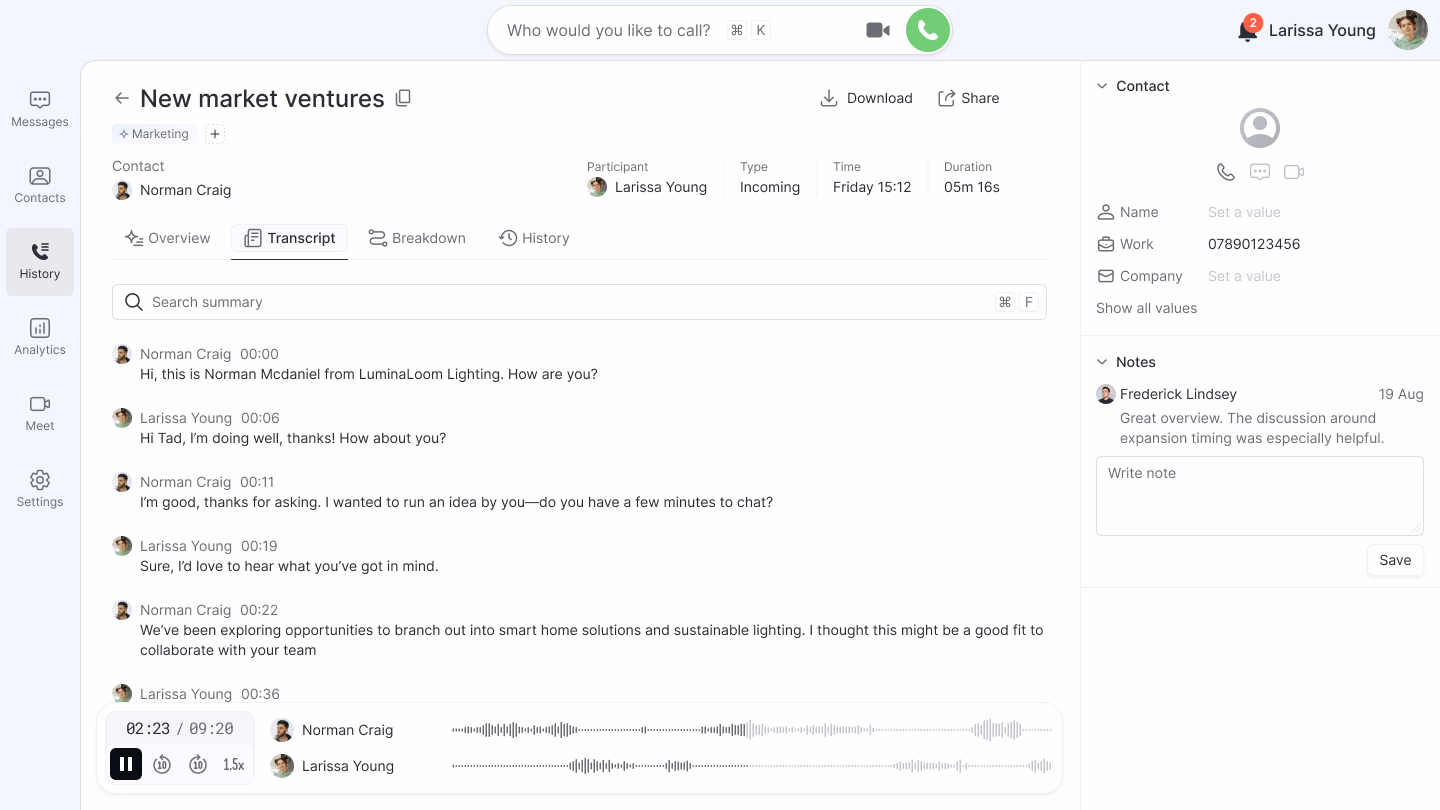
Task: Pause the audio playback
Action: point(126,764)
